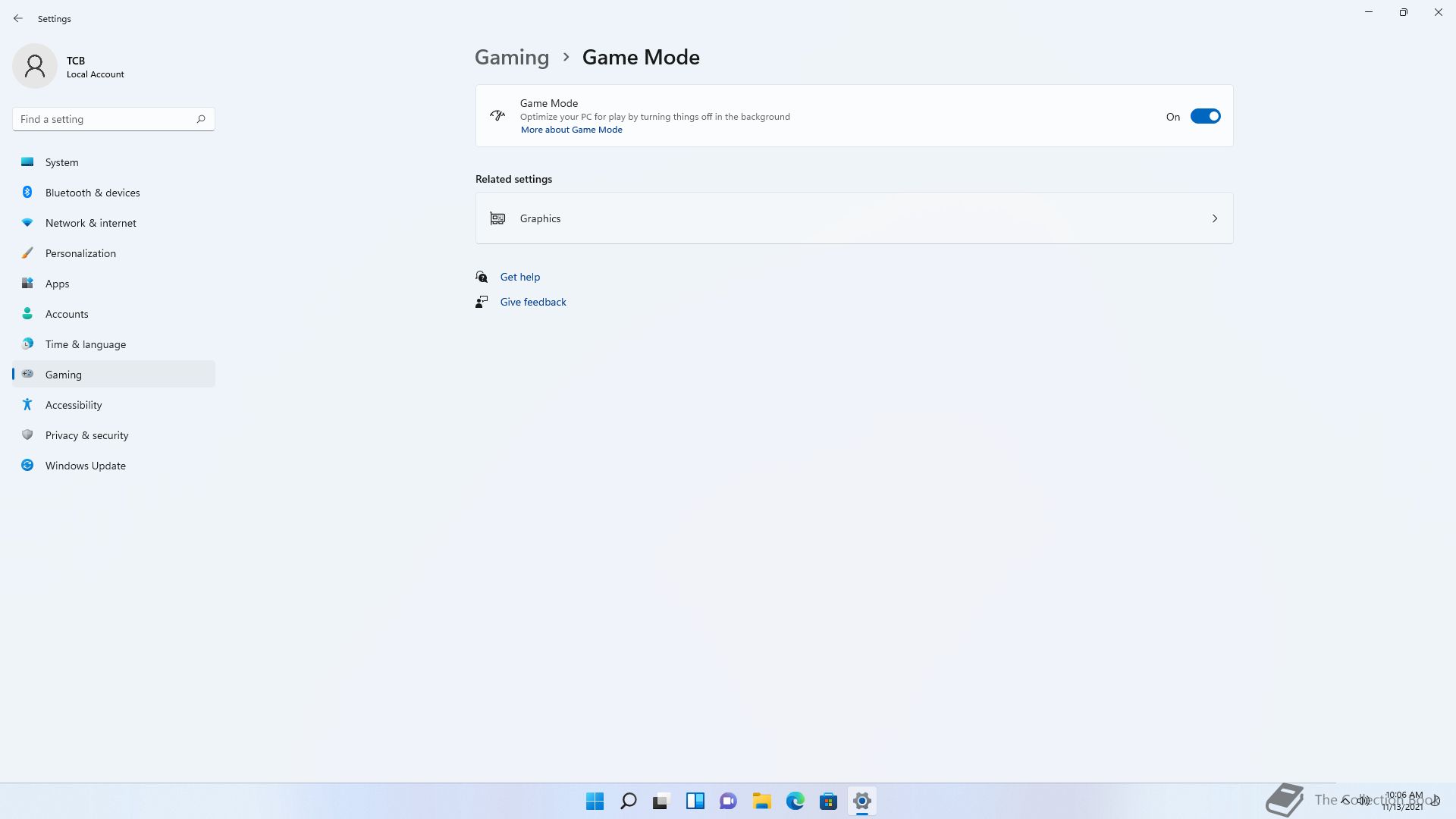Click the Time & language globe icon
Screen dimensions: 1456x819
coord(27,344)
